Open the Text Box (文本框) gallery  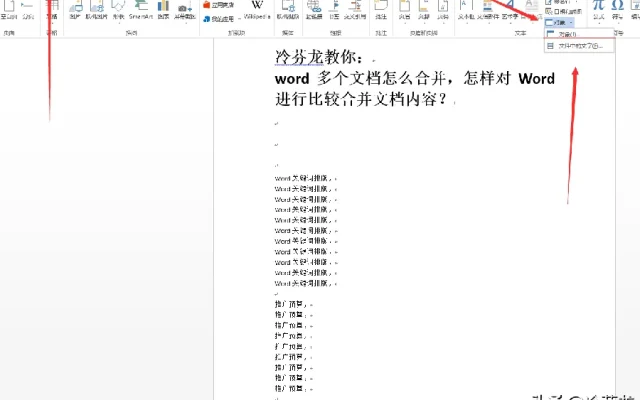click(466, 10)
